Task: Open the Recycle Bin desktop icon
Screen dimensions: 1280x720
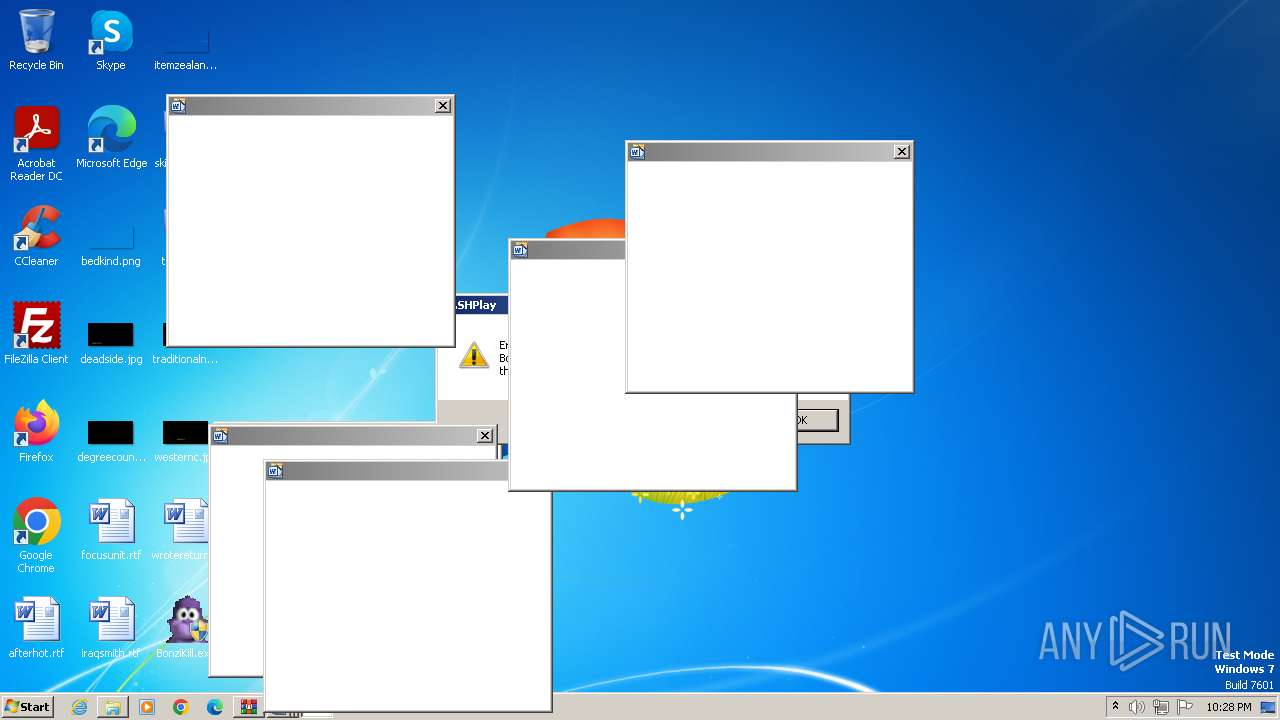Action: [x=36, y=40]
